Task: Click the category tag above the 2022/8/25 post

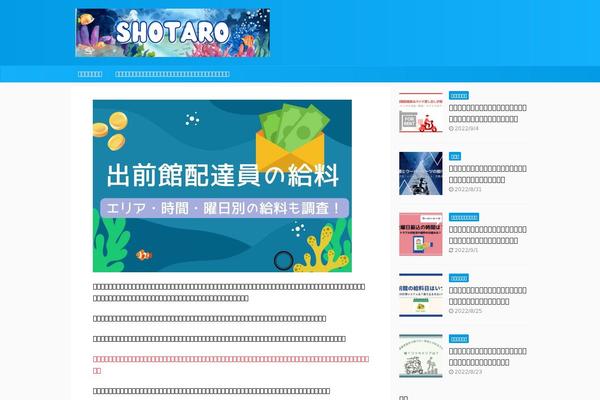Action: coord(459,278)
